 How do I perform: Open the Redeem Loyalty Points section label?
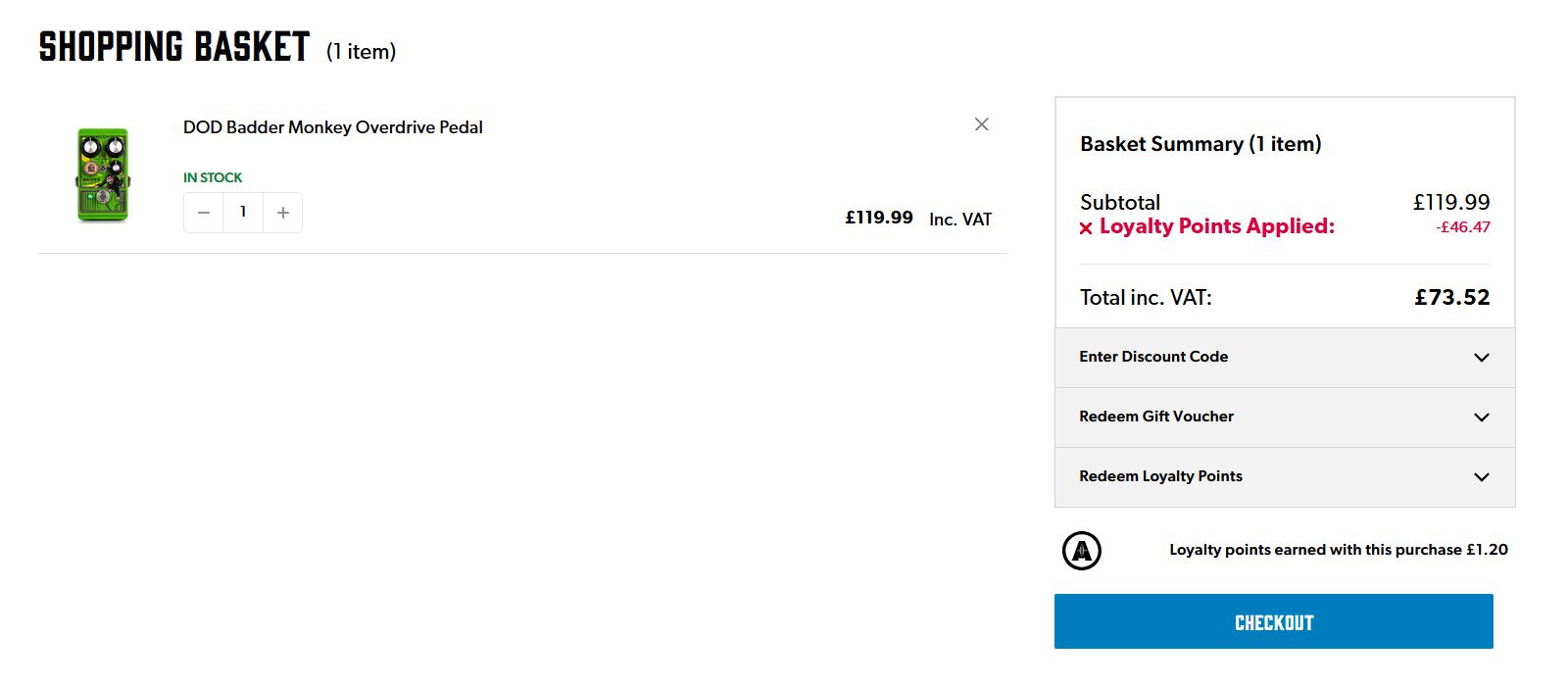click(x=1160, y=476)
